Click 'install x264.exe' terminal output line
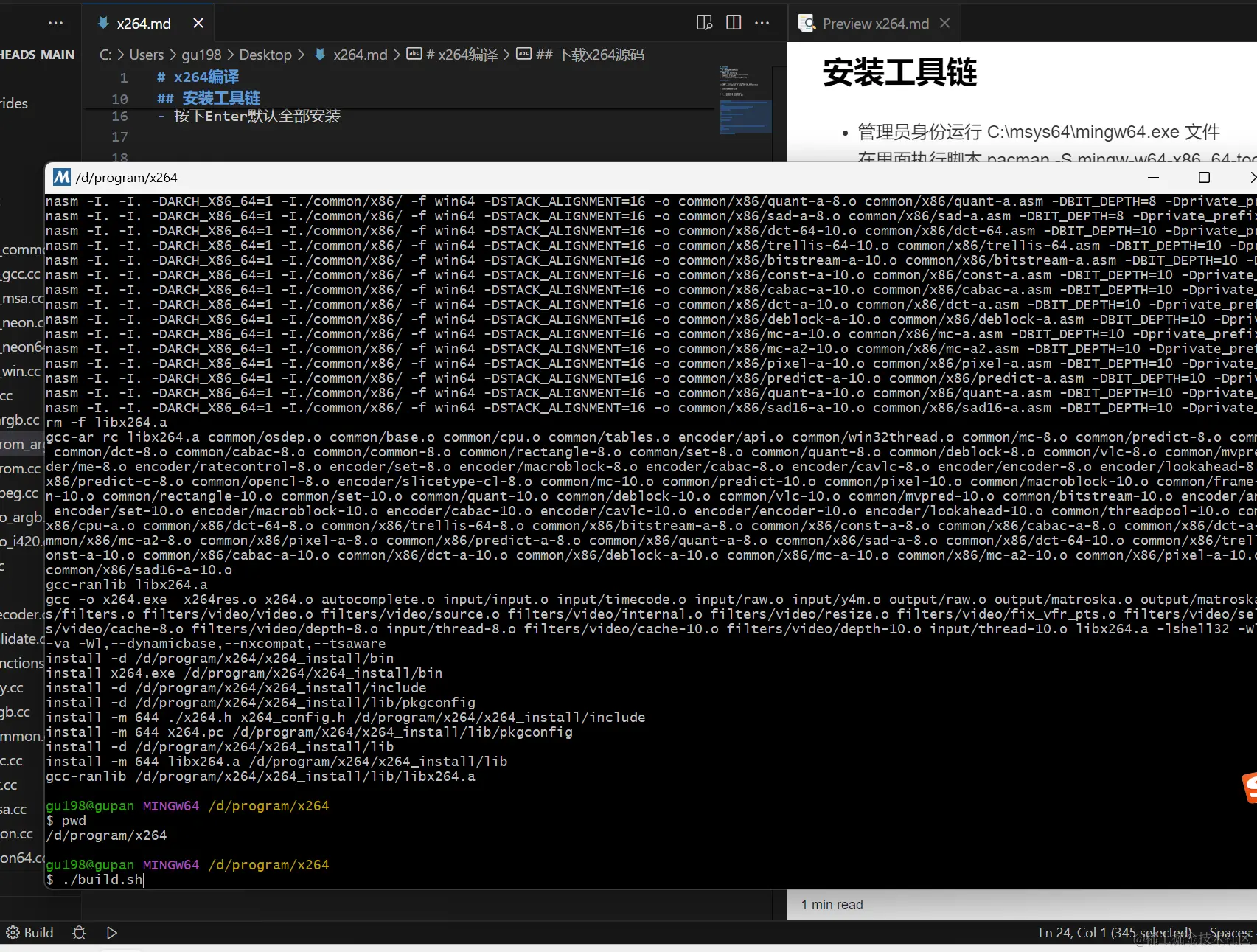The width and height of the screenshot is (1257, 952). pyautogui.click(x=244, y=673)
